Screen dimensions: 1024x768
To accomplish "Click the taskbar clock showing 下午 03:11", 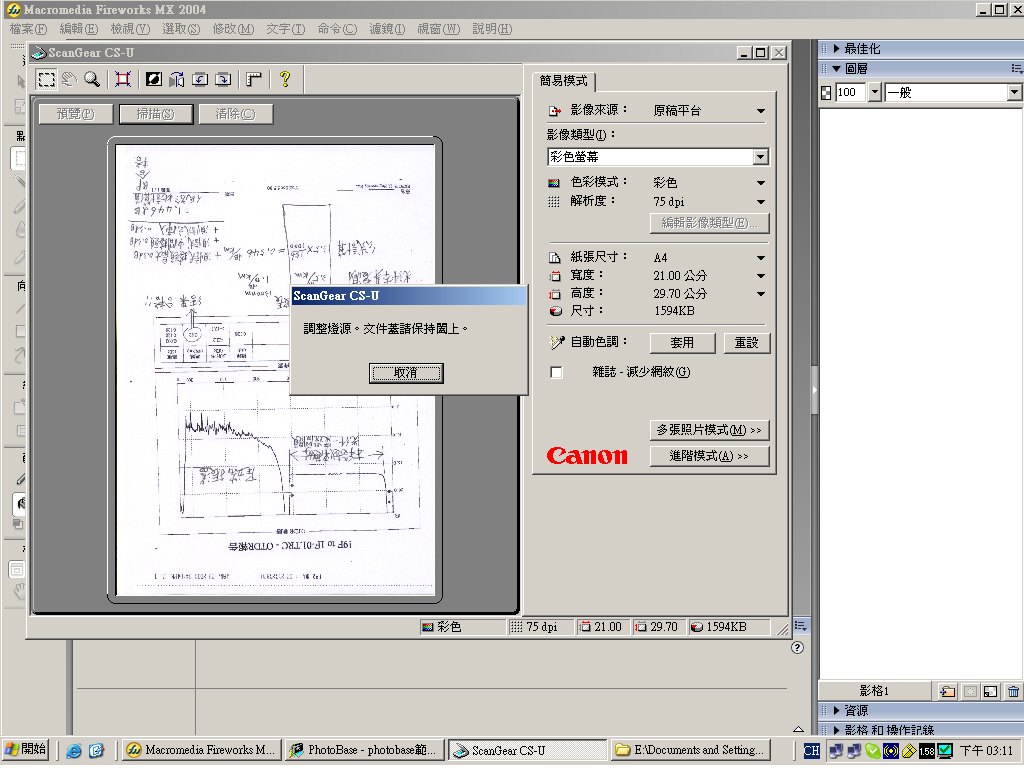I will pyautogui.click(x=987, y=751).
